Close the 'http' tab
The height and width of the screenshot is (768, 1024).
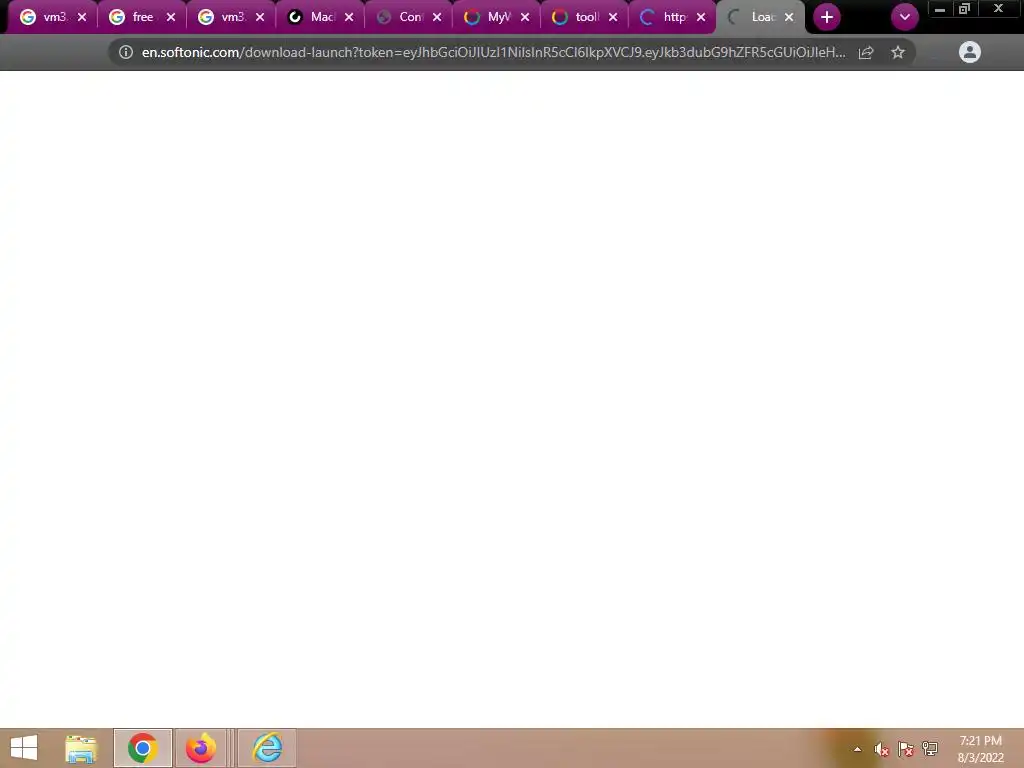click(701, 17)
